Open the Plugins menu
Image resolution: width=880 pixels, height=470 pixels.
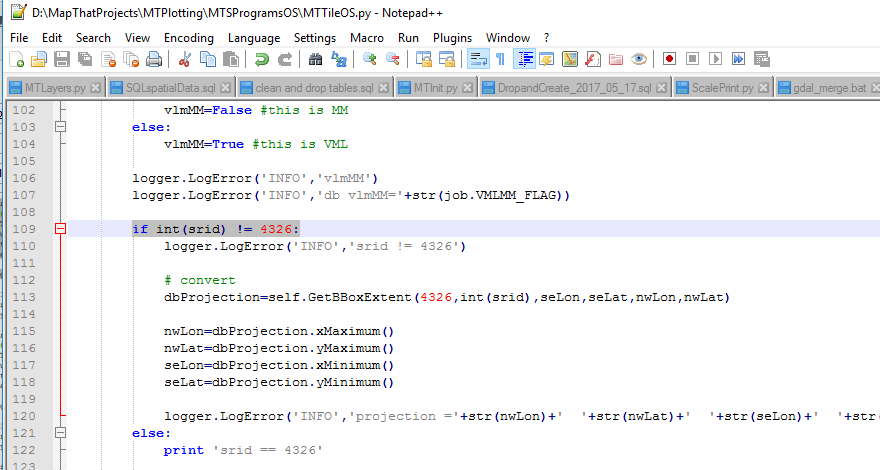click(x=452, y=38)
